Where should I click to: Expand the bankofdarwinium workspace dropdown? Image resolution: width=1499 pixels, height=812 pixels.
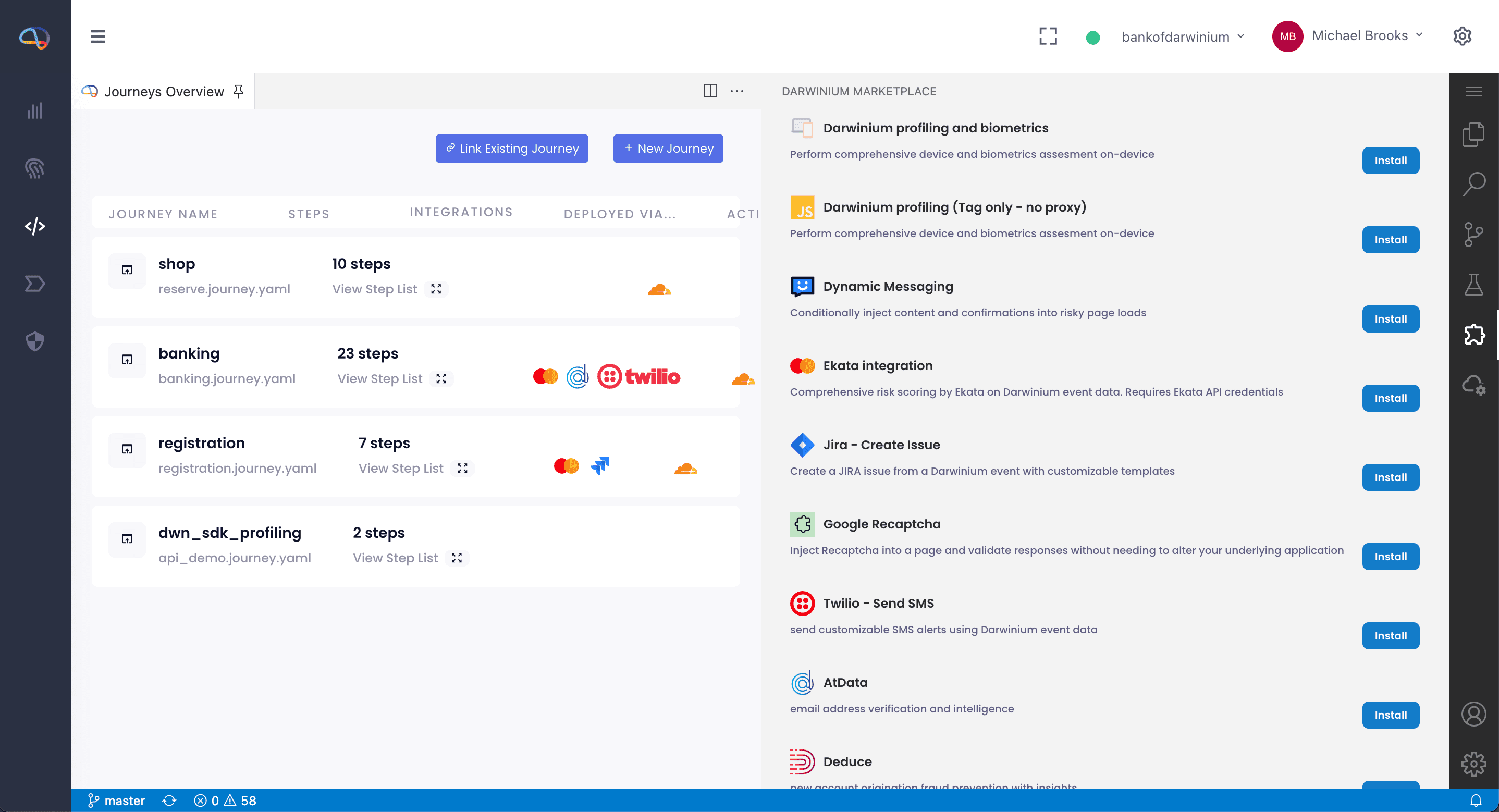coord(1183,36)
